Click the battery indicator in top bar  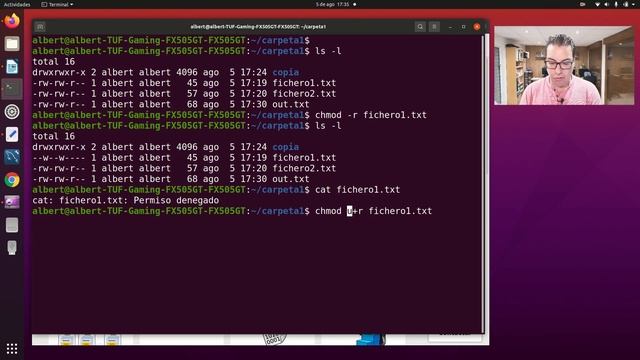pyautogui.click(x=626, y=4)
